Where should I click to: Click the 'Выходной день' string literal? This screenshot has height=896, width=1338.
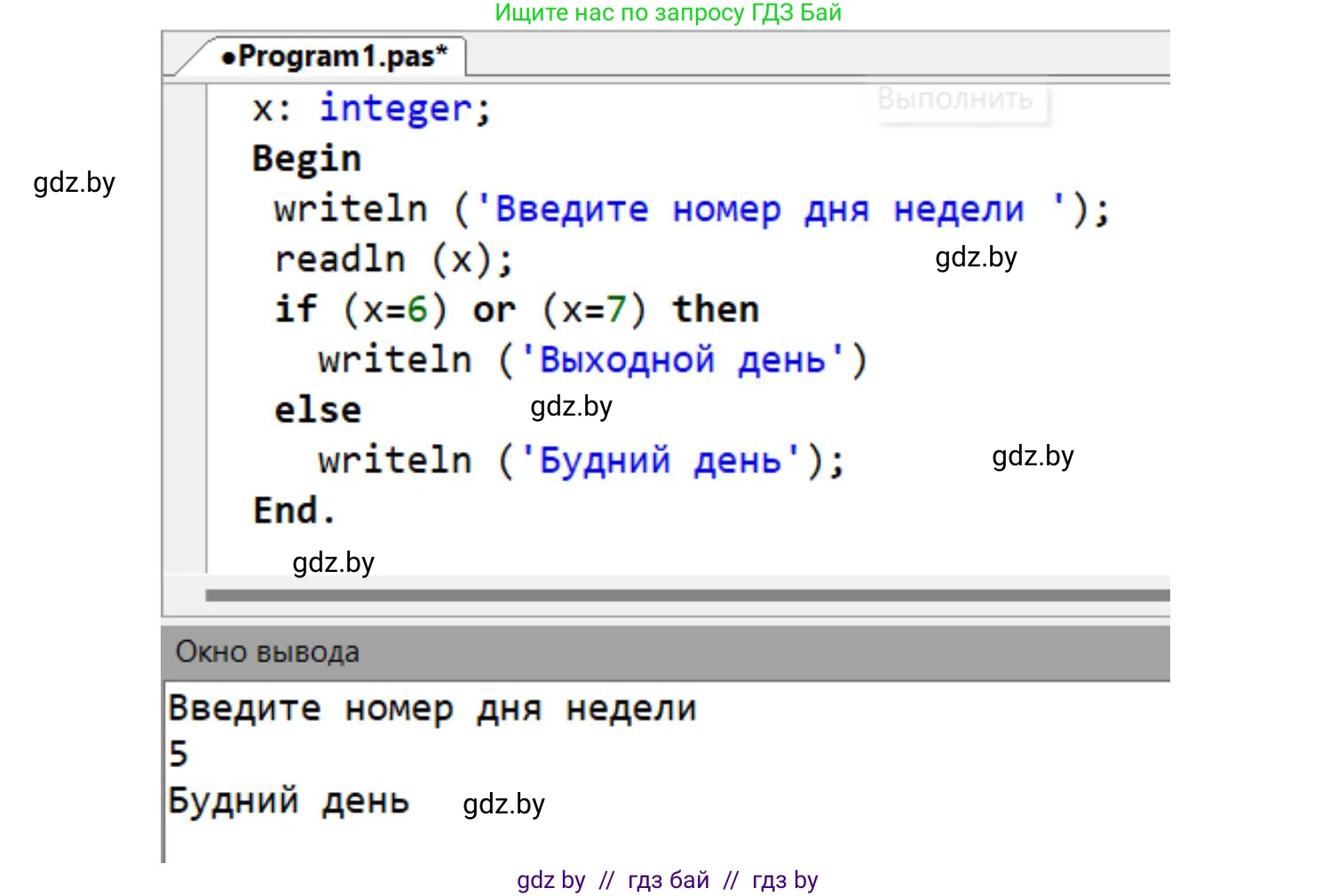682,361
